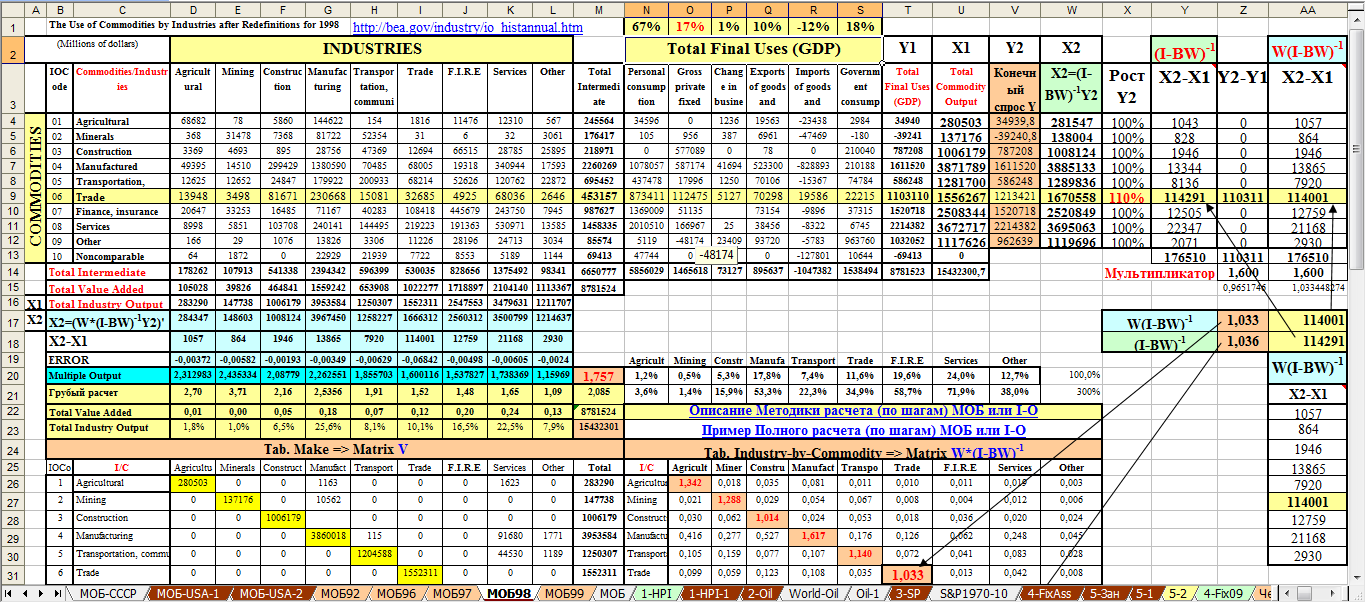Switch to the МОБ-СССР sheet tab
Screen dimensions: 1366x602
click(108, 593)
